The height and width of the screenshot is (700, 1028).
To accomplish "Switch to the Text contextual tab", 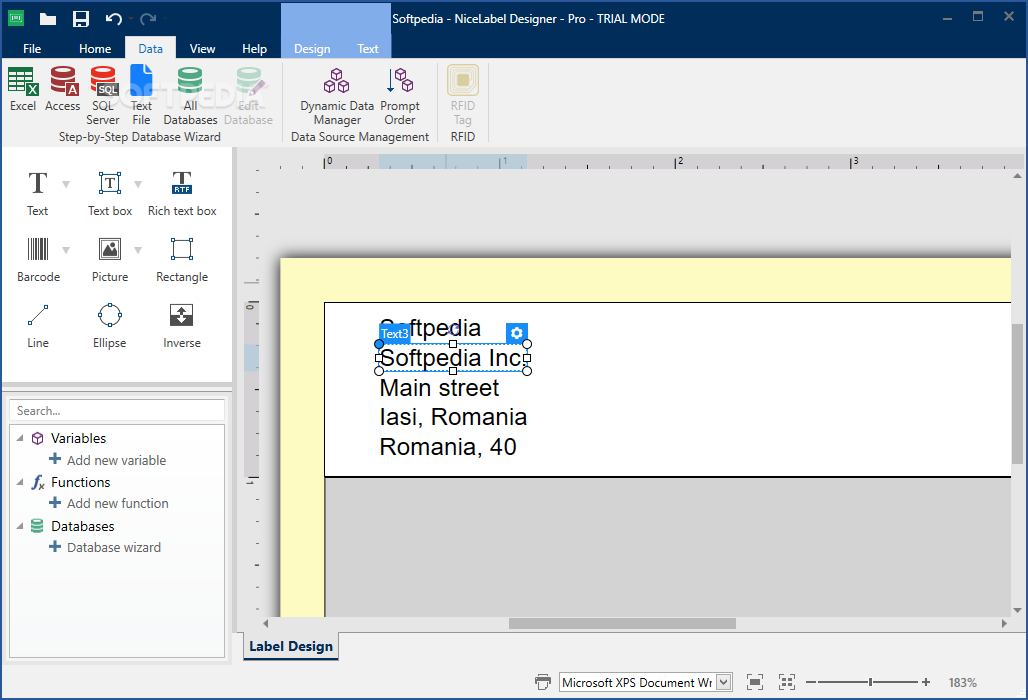I will pyautogui.click(x=368, y=49).
